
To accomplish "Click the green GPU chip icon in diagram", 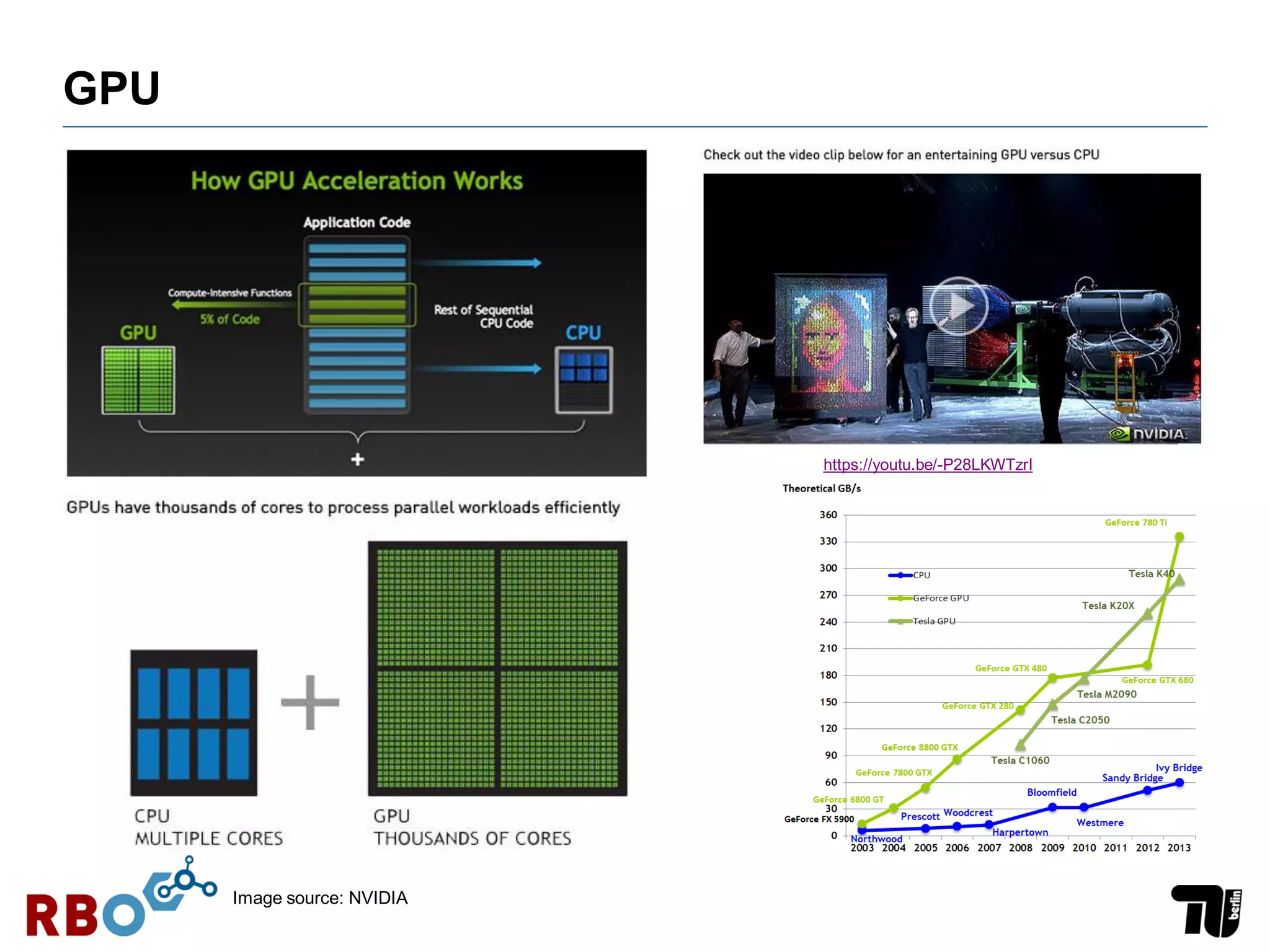I will (x=138, y=380).
